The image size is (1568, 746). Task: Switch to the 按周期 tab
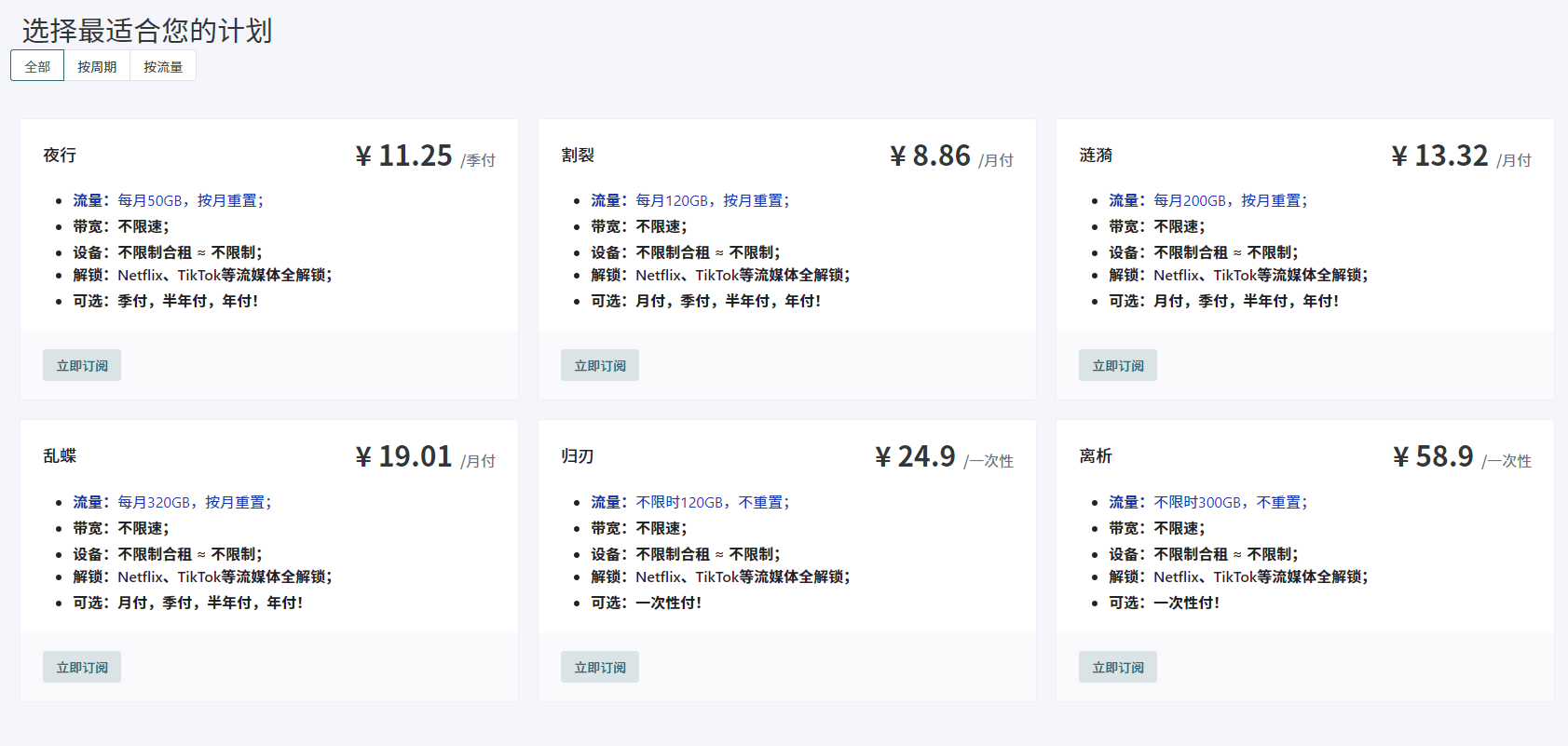97,67
